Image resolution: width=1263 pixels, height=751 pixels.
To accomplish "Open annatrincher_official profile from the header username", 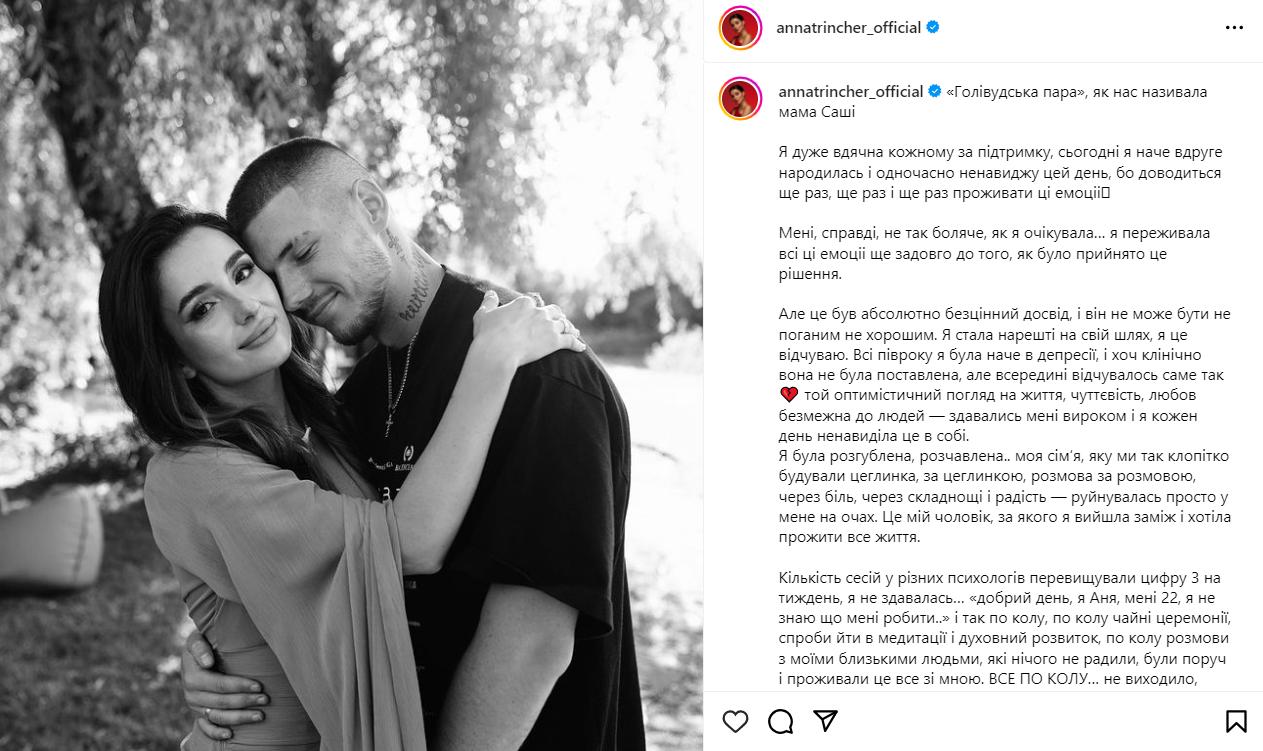I will coord(848,28).
